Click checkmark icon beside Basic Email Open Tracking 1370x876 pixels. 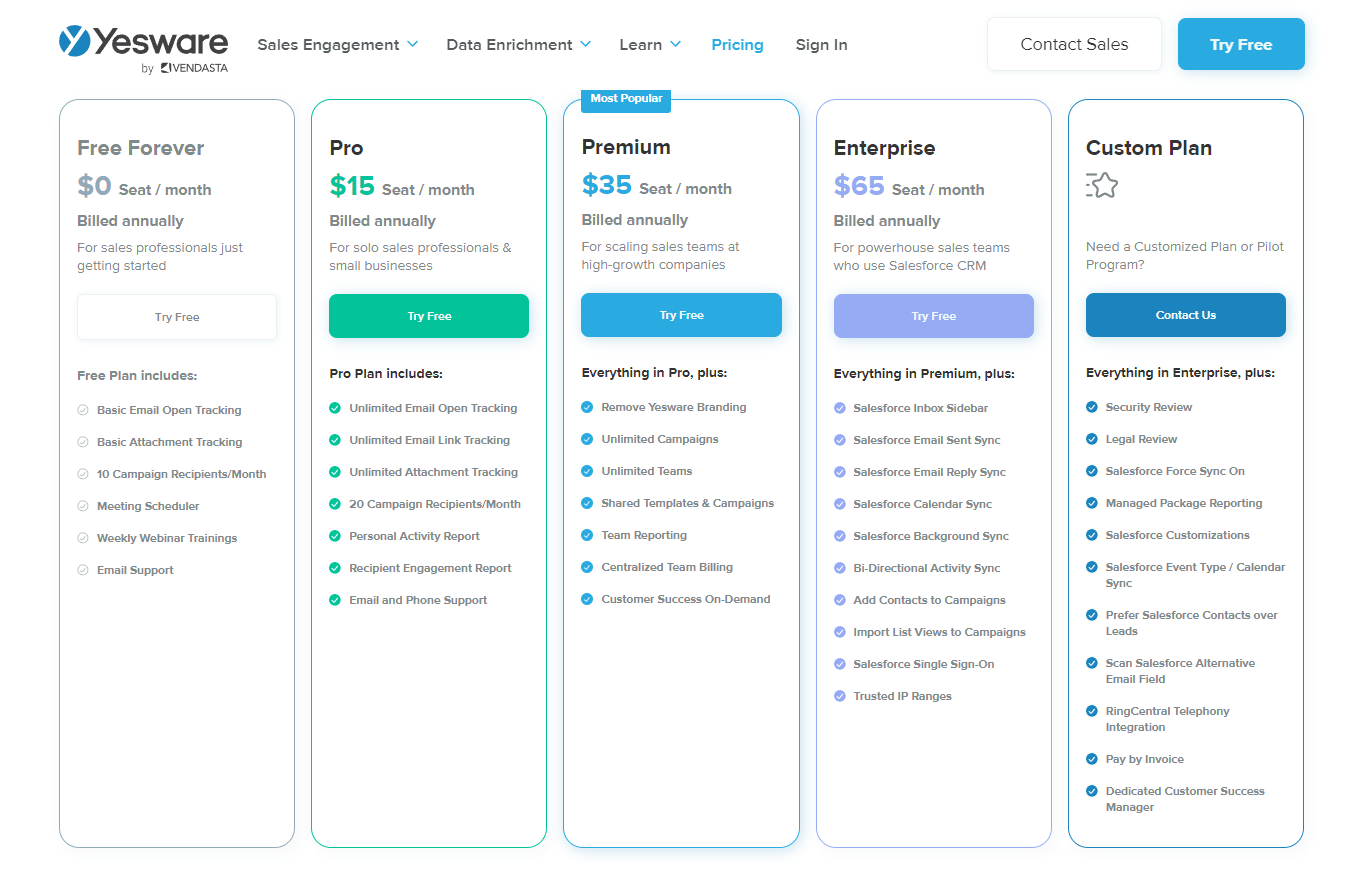coord(83,410)
